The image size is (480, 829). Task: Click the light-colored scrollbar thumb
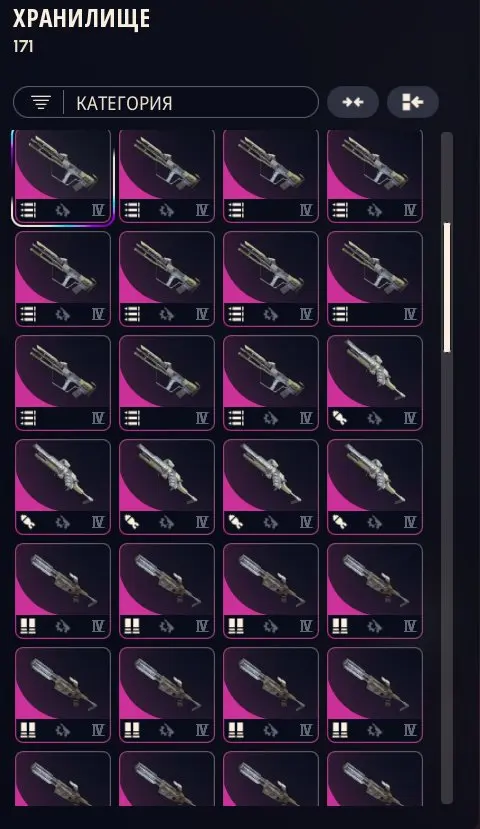coord(447,287)
